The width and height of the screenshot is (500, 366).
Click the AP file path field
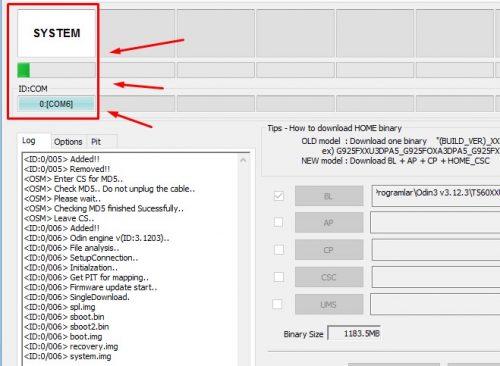coord(435,222)
